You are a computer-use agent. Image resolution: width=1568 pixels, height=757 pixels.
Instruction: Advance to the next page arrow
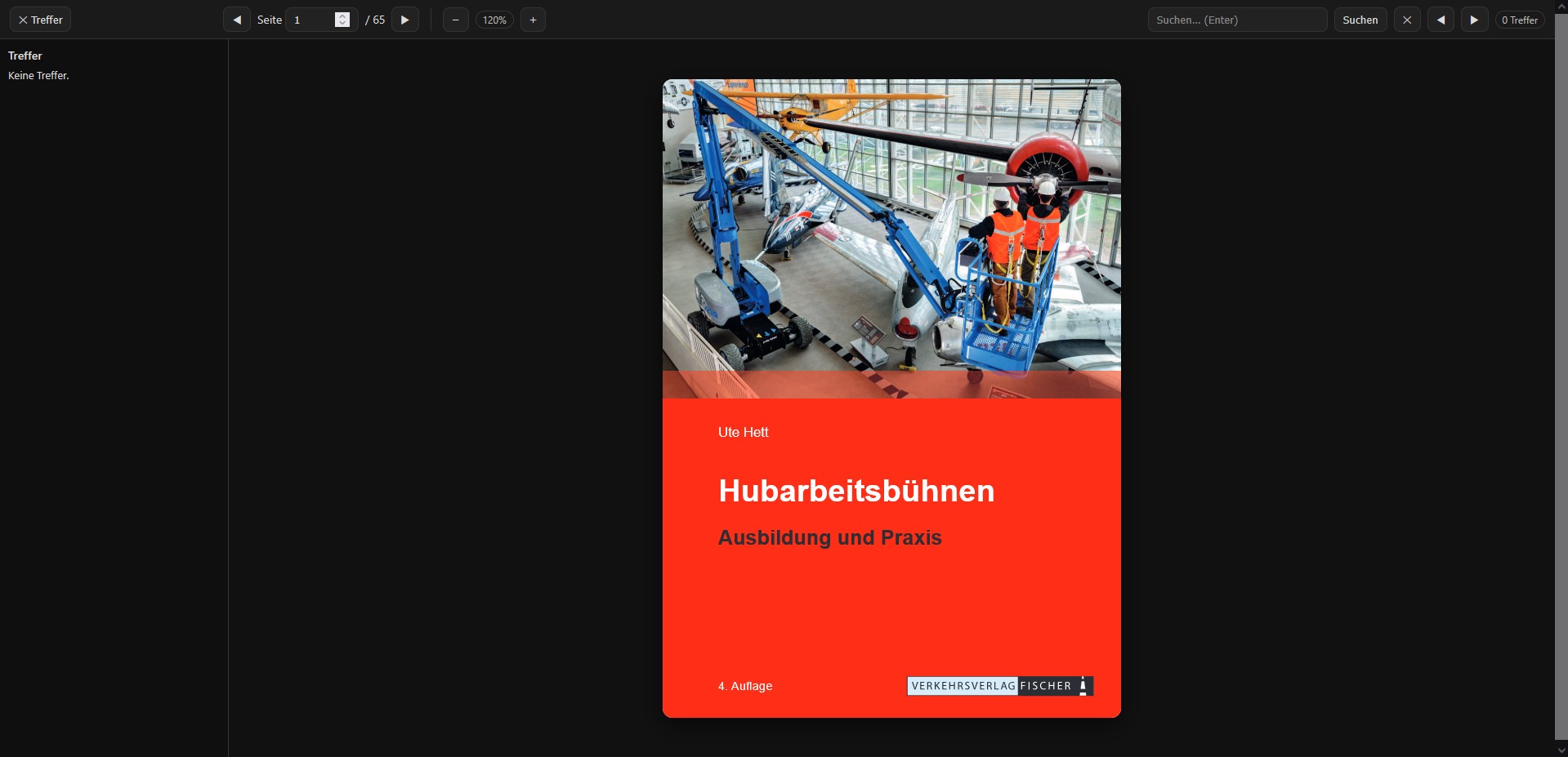click(x=405, y=20)
